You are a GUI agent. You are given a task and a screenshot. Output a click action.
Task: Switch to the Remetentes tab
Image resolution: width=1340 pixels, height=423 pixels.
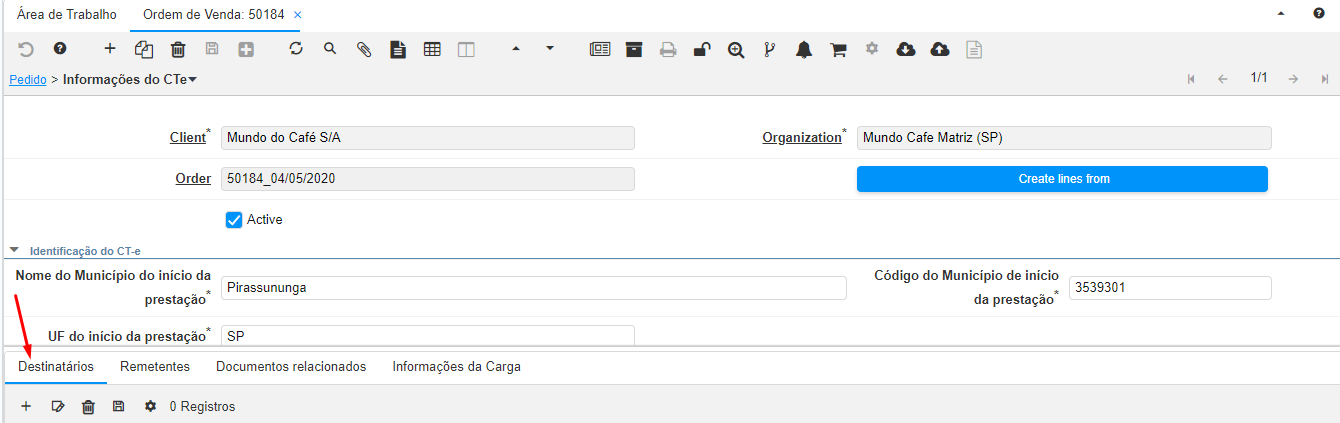coord(155,367)
